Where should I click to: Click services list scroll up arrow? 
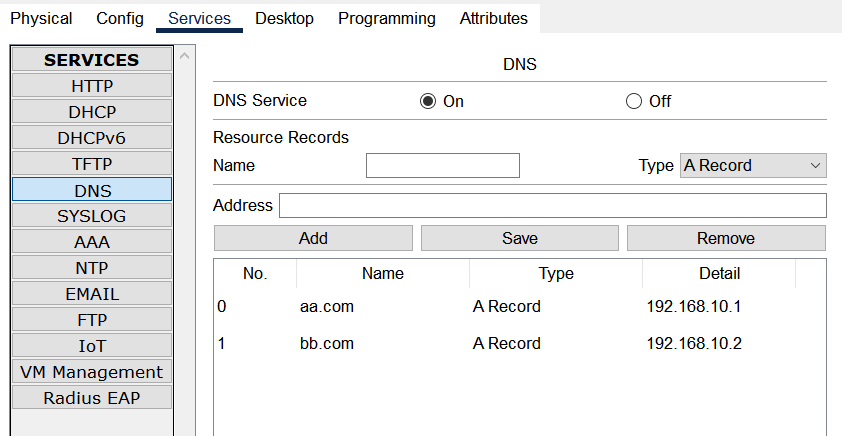click(185, 56)
